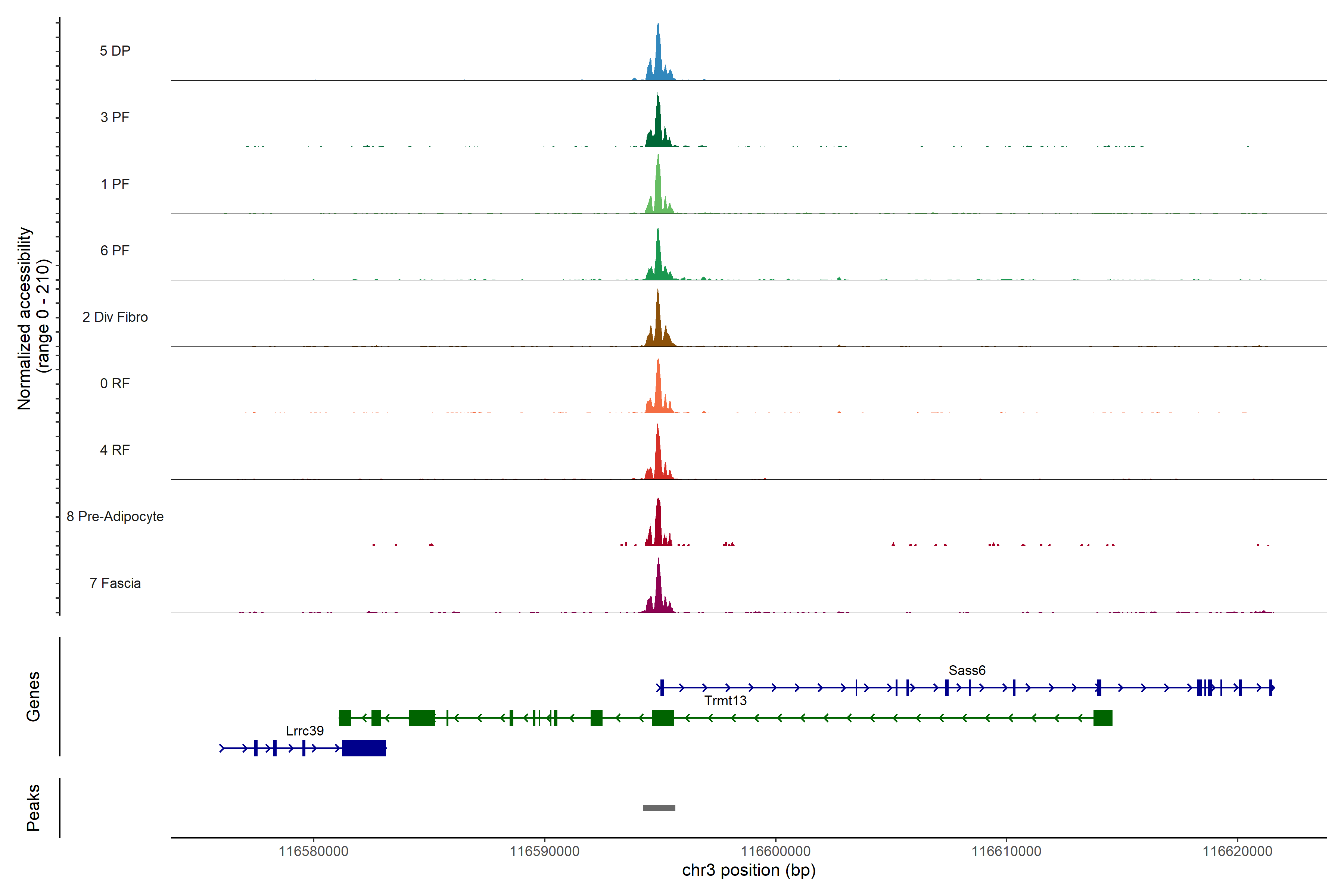Viewport: 1344px width, 896px height.
Task: Click the 3 PF track label
Action: (x=115, y=117)
